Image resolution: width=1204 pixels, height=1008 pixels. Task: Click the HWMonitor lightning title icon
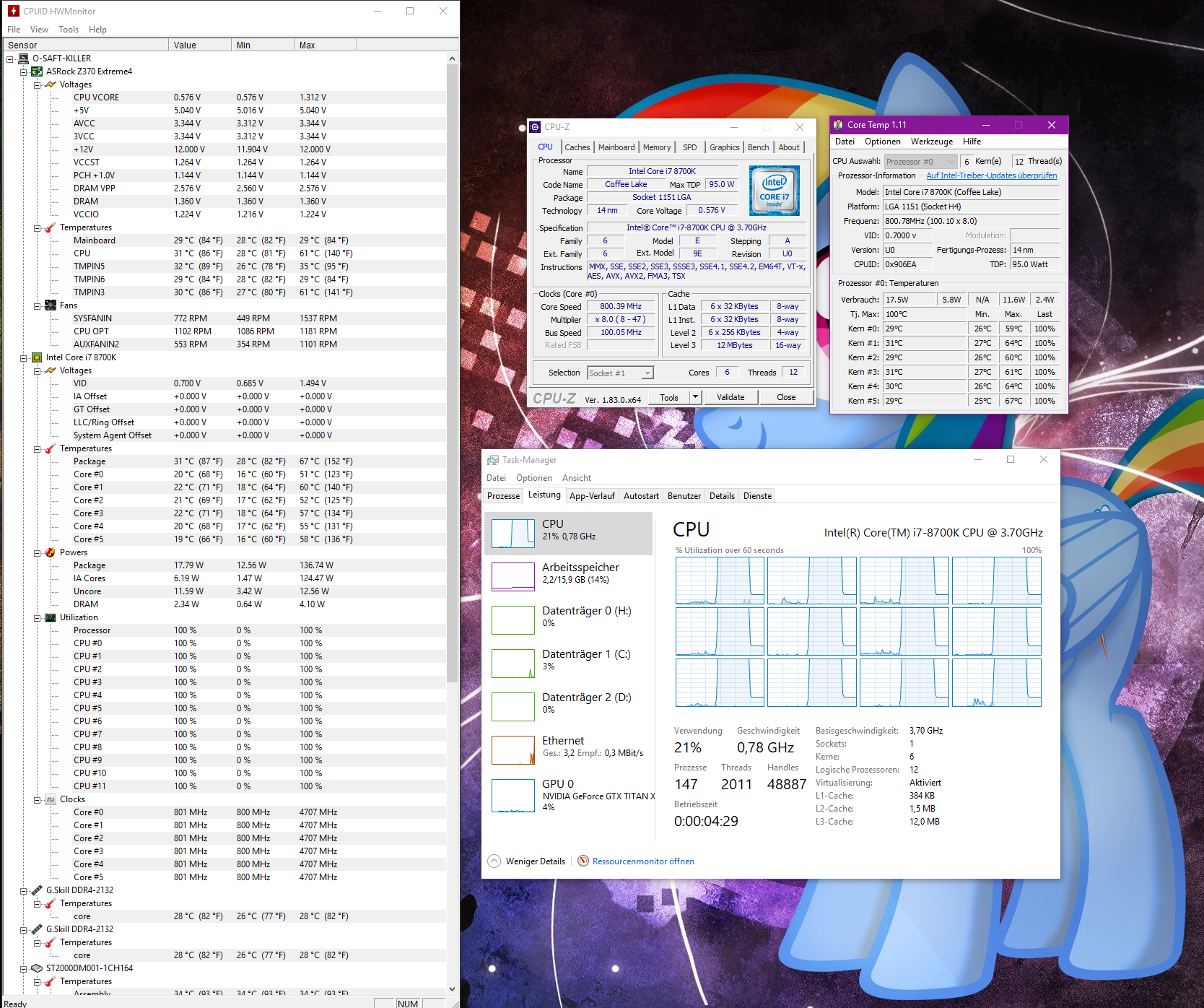coord(13,11)
